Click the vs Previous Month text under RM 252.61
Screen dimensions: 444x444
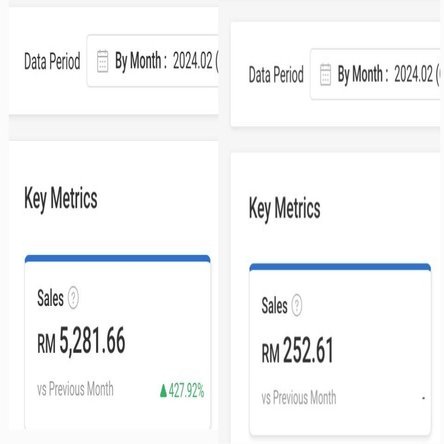299,397
